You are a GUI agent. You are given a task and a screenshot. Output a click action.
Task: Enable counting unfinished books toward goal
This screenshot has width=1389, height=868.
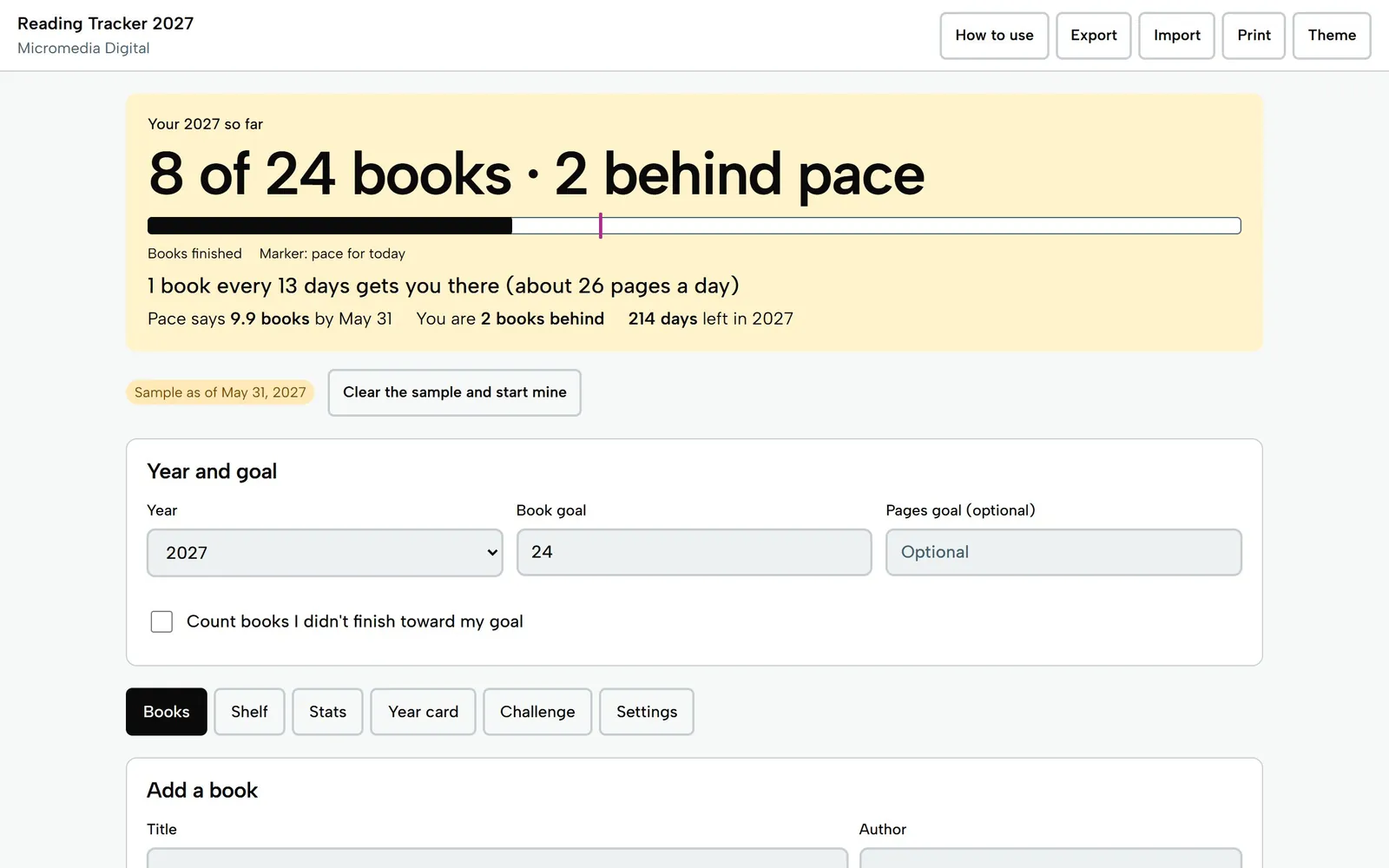[161, 621]
